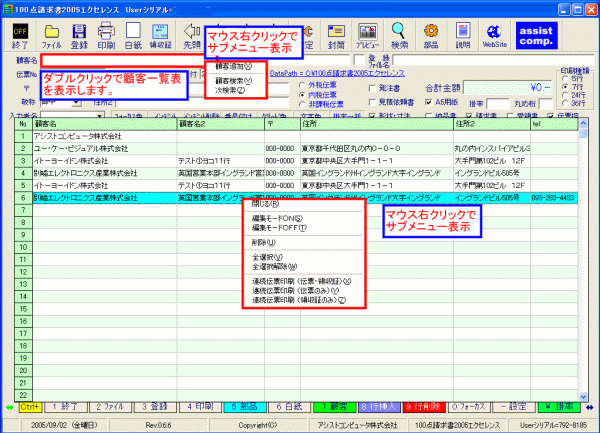Viewport: 600px width, 433px height.
Task: Click the assist comp. logo
Action: click(x=536, y=35)
